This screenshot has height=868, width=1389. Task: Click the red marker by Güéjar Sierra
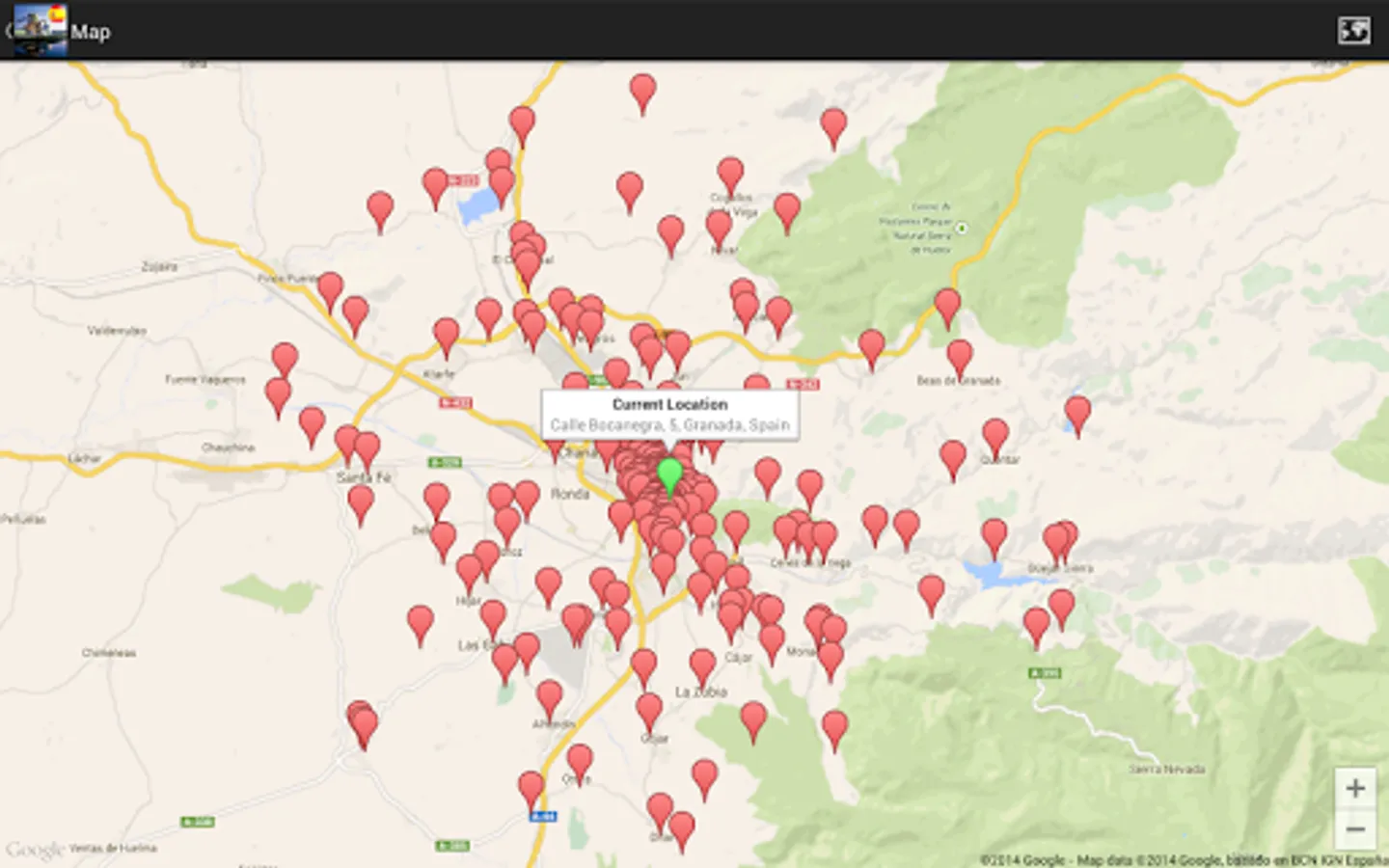click(1057, 536)
